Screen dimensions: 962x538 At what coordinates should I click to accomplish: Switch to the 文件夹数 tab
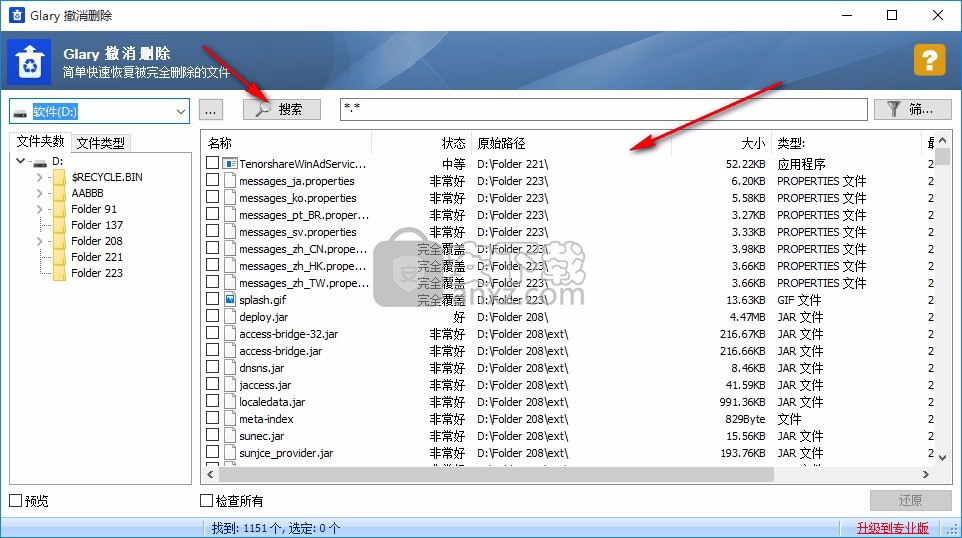(40, 142)
